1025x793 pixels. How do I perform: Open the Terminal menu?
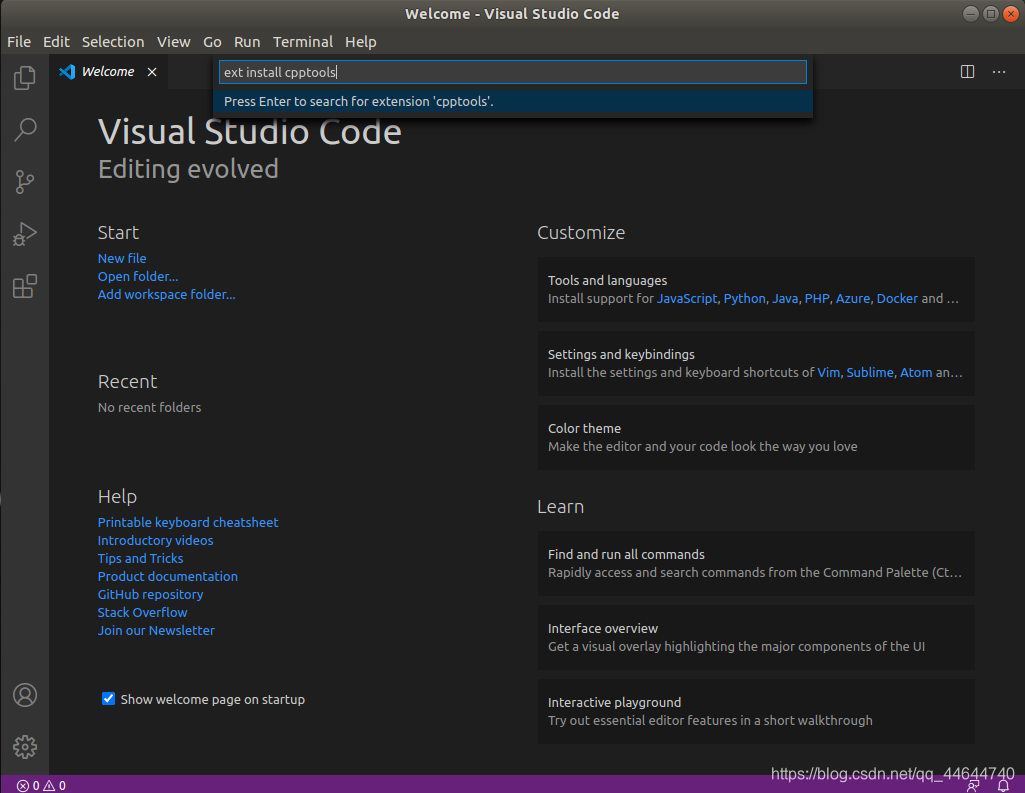pyautogui.click(x=303, y=42)
